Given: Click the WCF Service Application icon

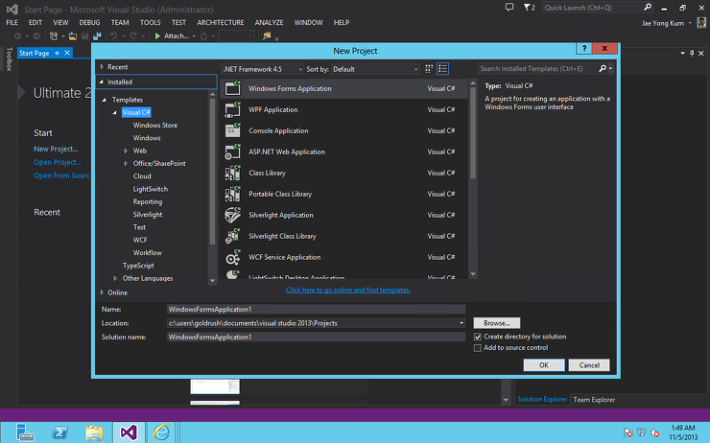Looking at the screenshot, I should click(x=233, y=257).
